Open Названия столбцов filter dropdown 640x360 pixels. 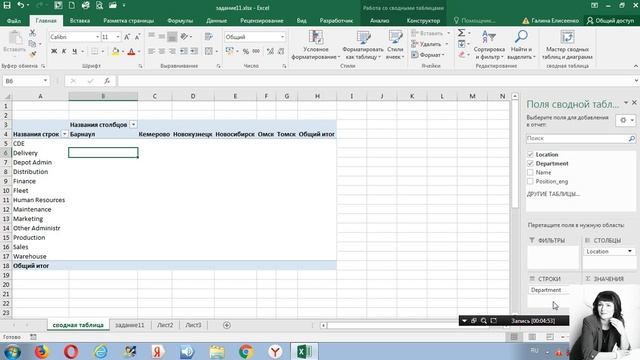(x=133, y=124)
